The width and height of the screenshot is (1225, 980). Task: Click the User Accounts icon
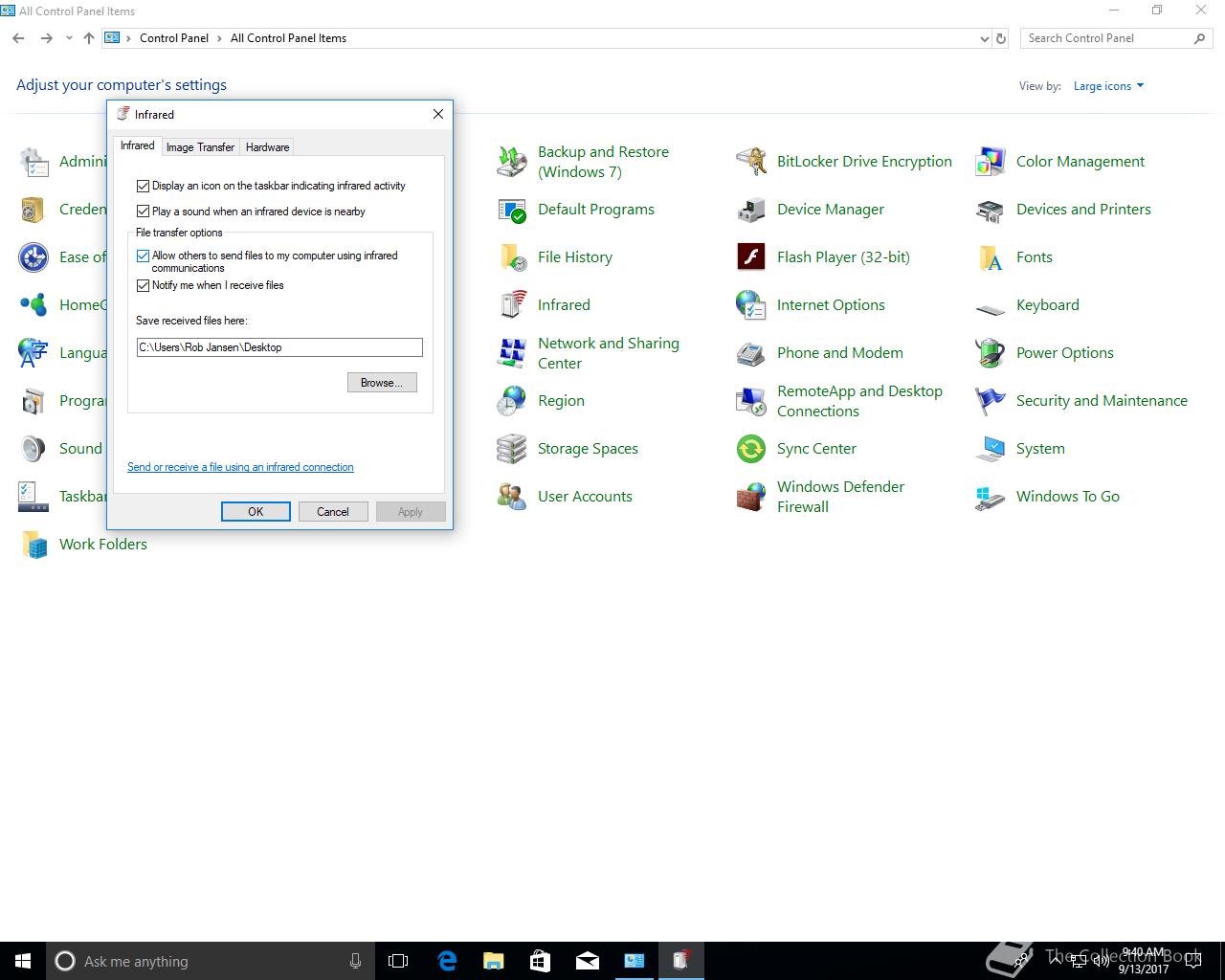(x=512, y=497)
